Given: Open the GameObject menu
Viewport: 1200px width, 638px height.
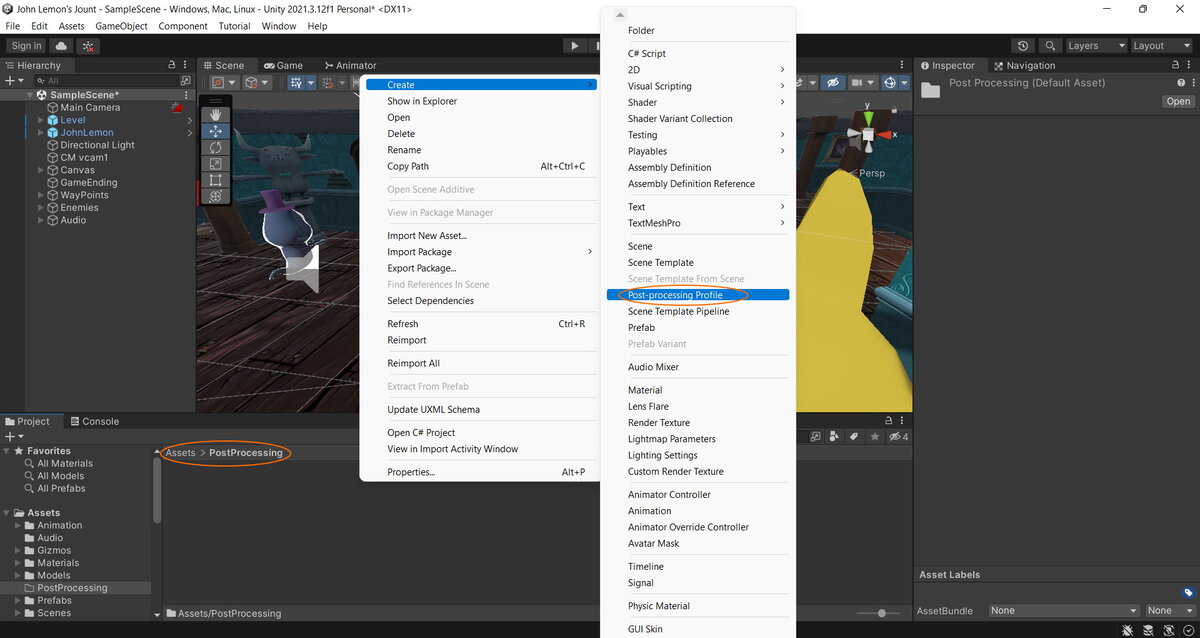Looking at the screenshot, I should (121, 26).
